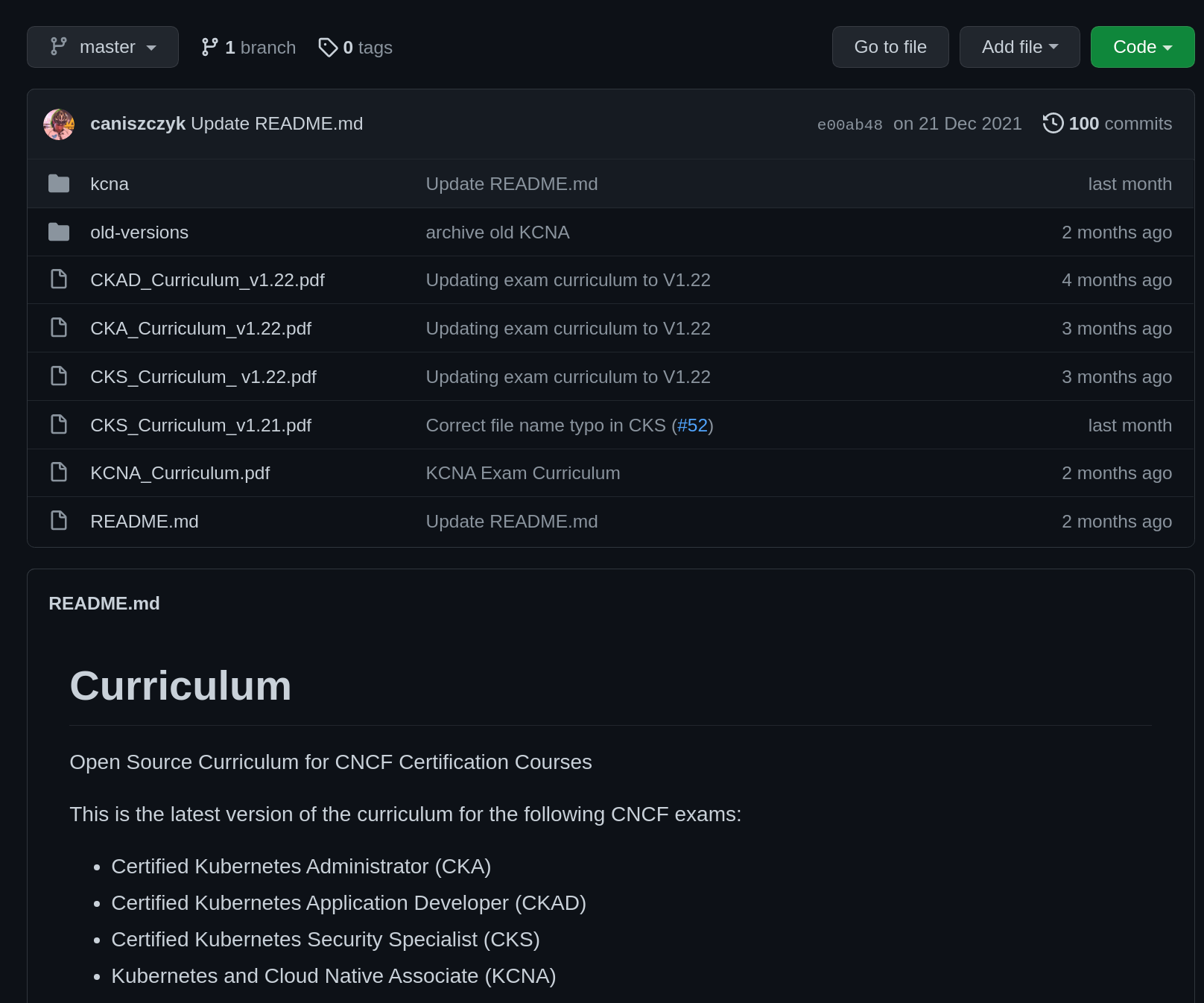Click 'Certified Kubernetes Security Specialist (CKS)' item
The width and height of the screenshot is (1204, 1003).
(326, 940)
